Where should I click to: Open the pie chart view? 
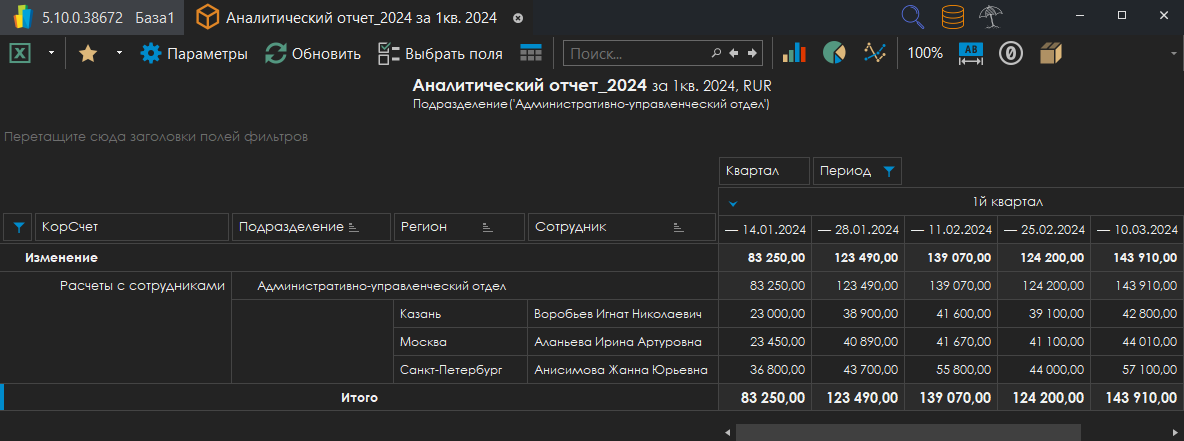click(834, 53)
